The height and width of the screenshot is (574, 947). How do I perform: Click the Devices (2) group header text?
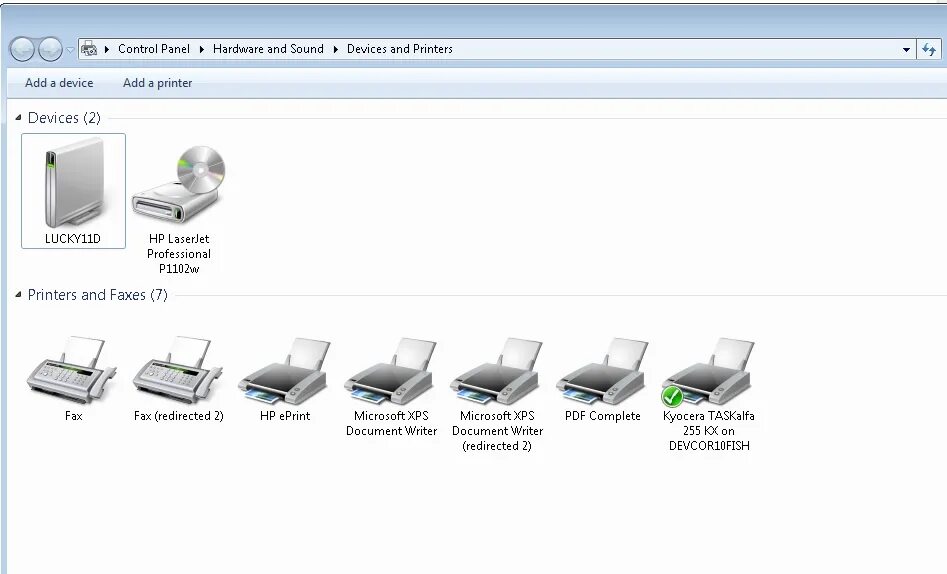click(x=65, y=118)
